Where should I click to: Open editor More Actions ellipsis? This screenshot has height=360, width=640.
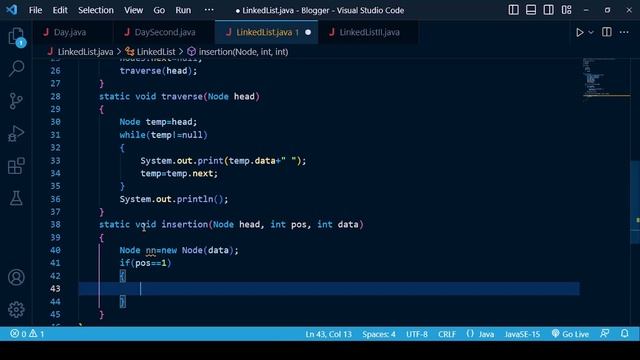pyautogui.click(x=624, y=32)
